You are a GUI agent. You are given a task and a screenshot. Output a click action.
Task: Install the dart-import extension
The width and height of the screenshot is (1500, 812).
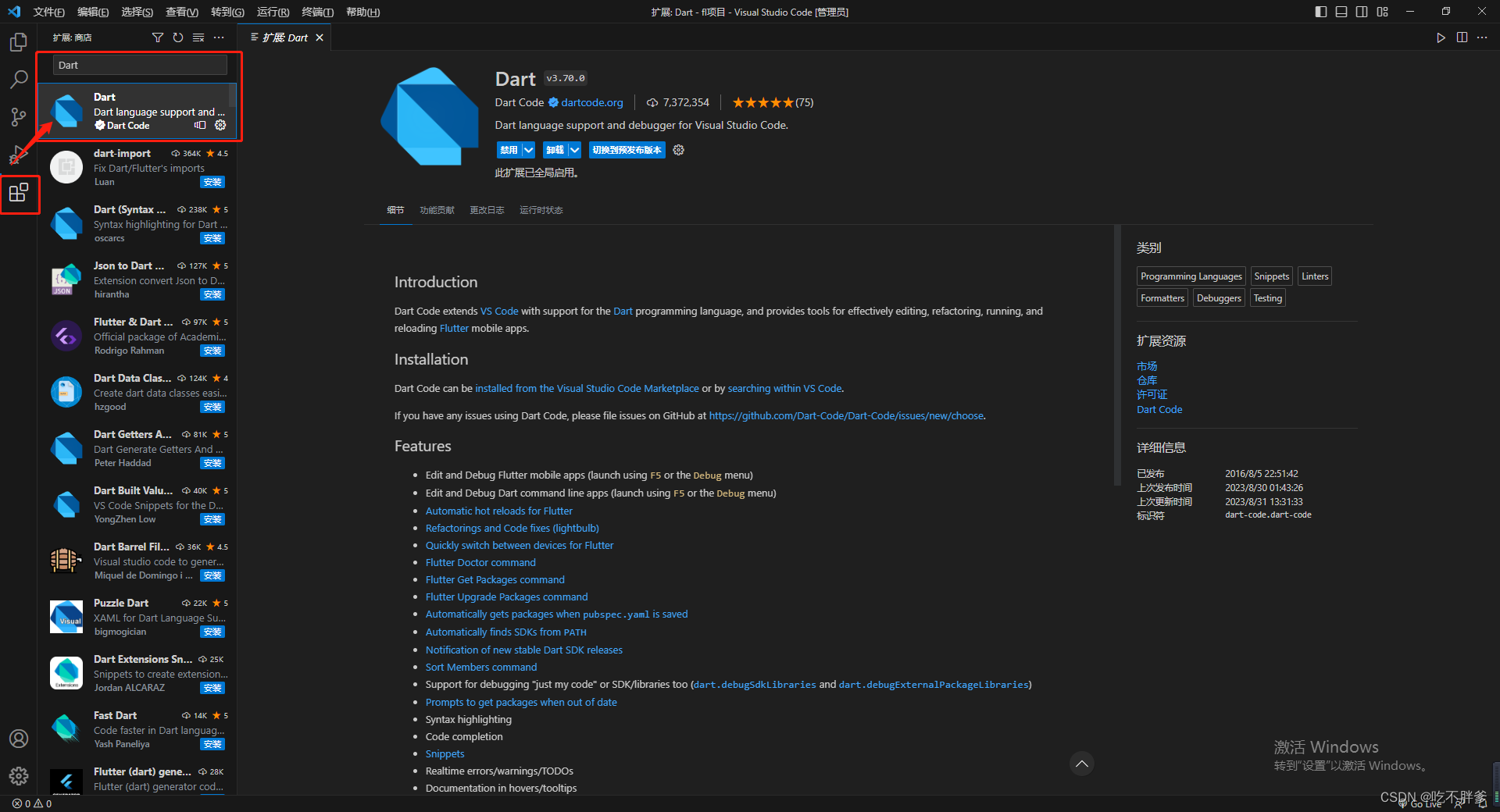coord(212,182)
